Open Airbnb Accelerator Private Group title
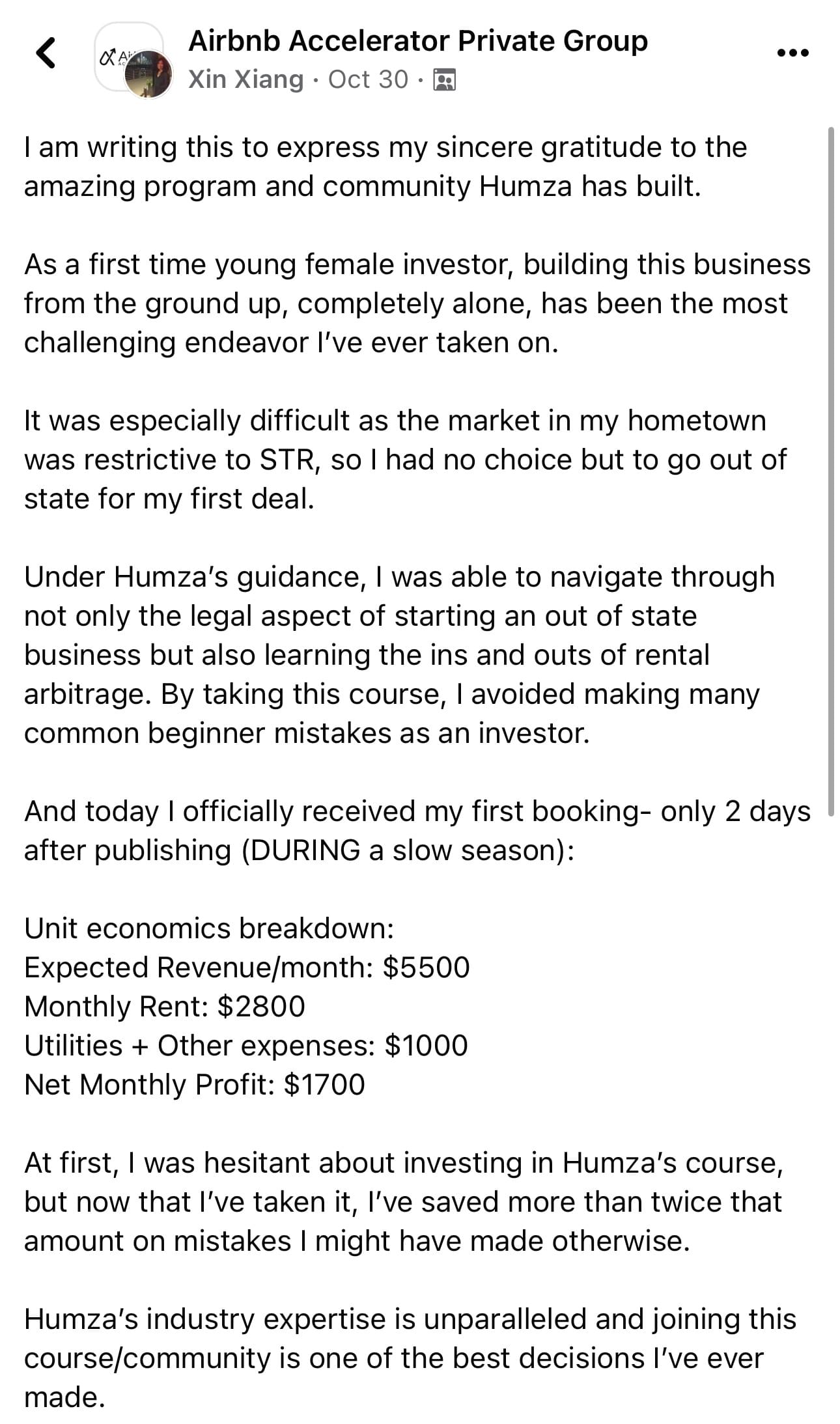Screen dimensions: 840x1424 pyautogui.click(x=417, y=41)
